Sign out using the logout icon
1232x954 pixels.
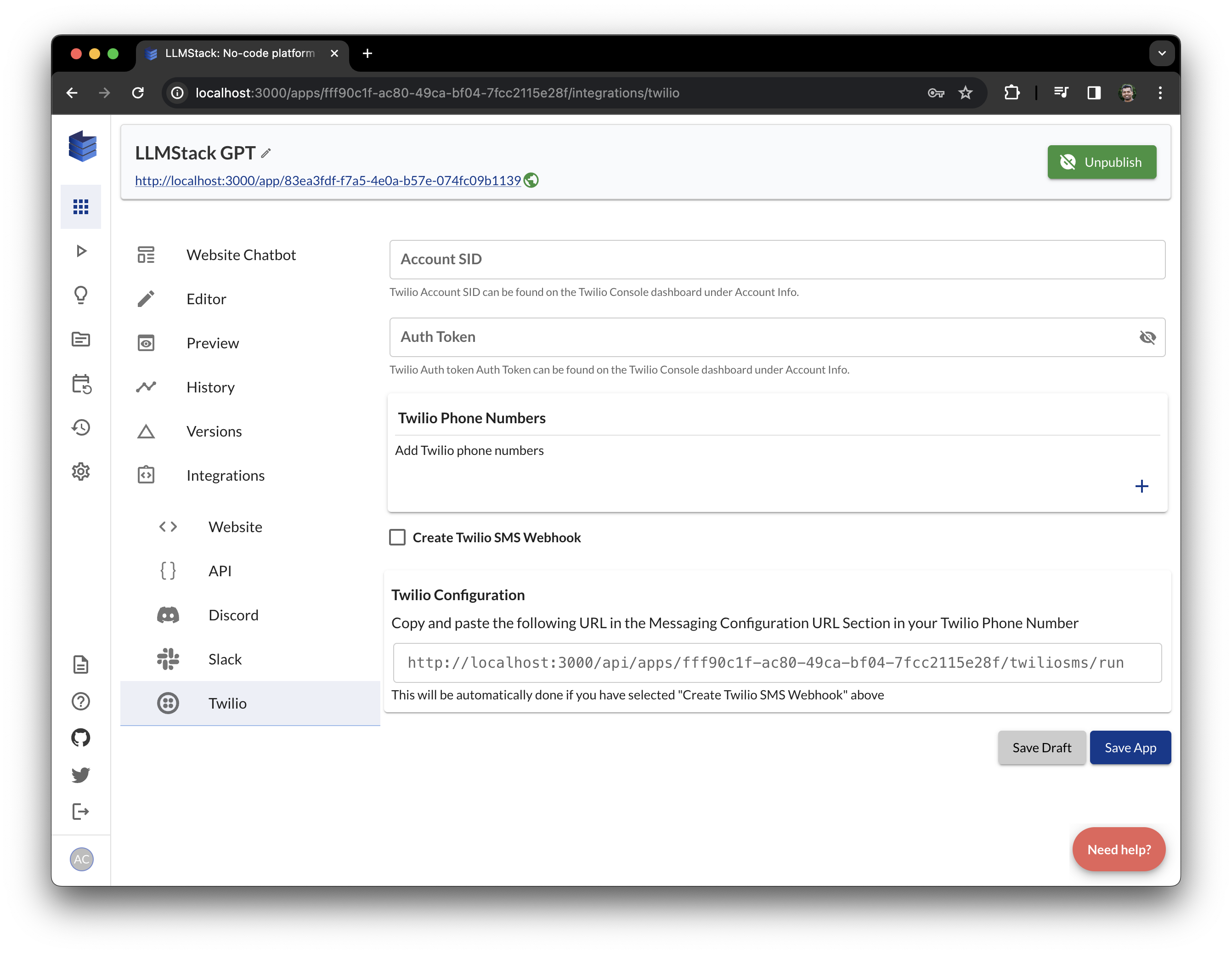coord(81,812)
